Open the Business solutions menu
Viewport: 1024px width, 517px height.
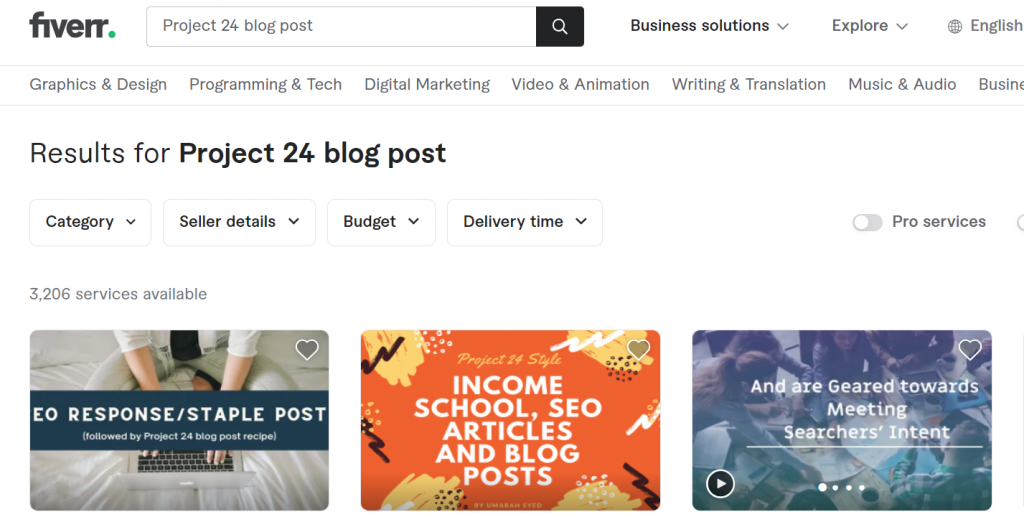(x=709, y=26)
